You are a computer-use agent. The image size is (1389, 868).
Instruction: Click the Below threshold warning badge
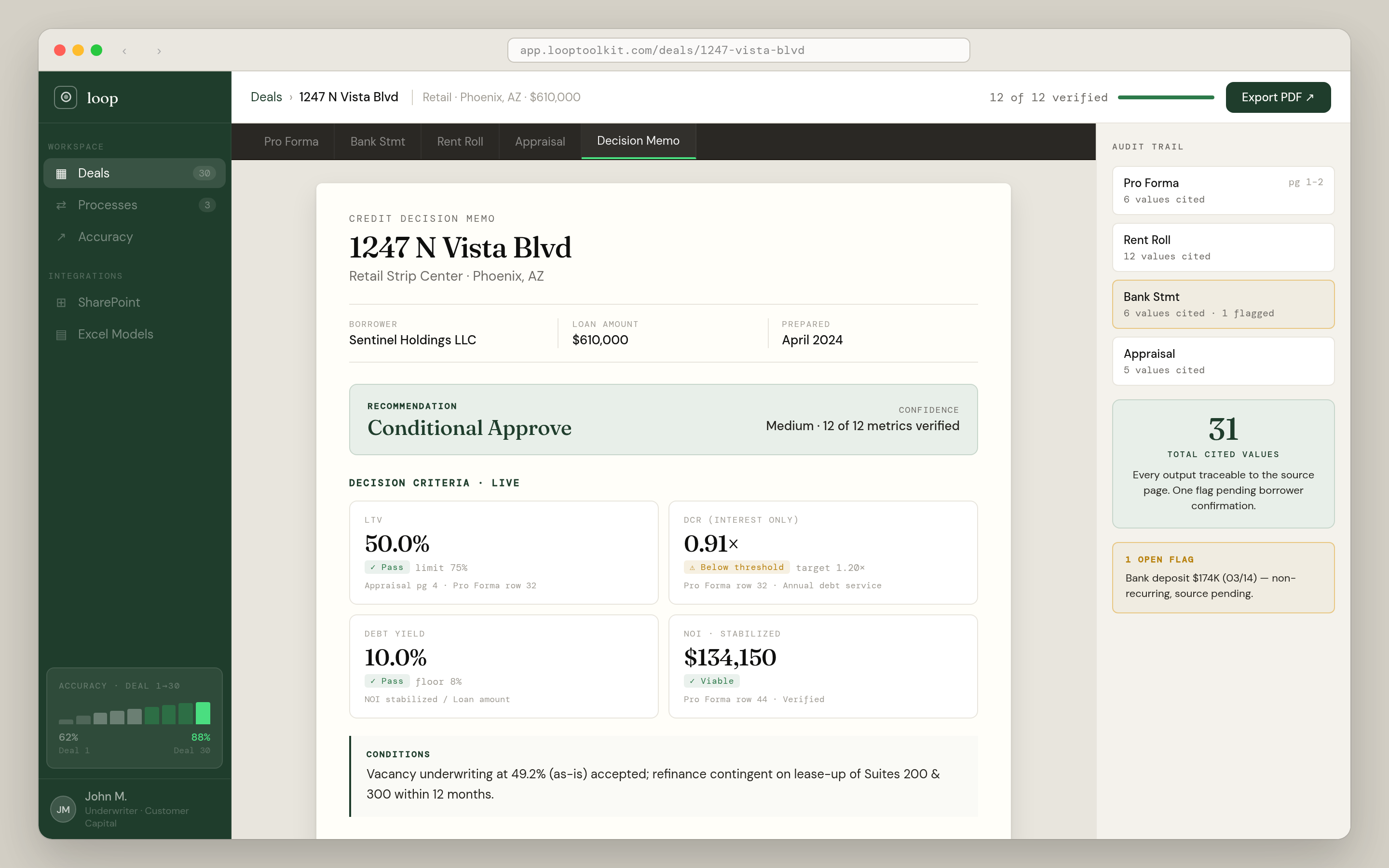click(736, 567)
